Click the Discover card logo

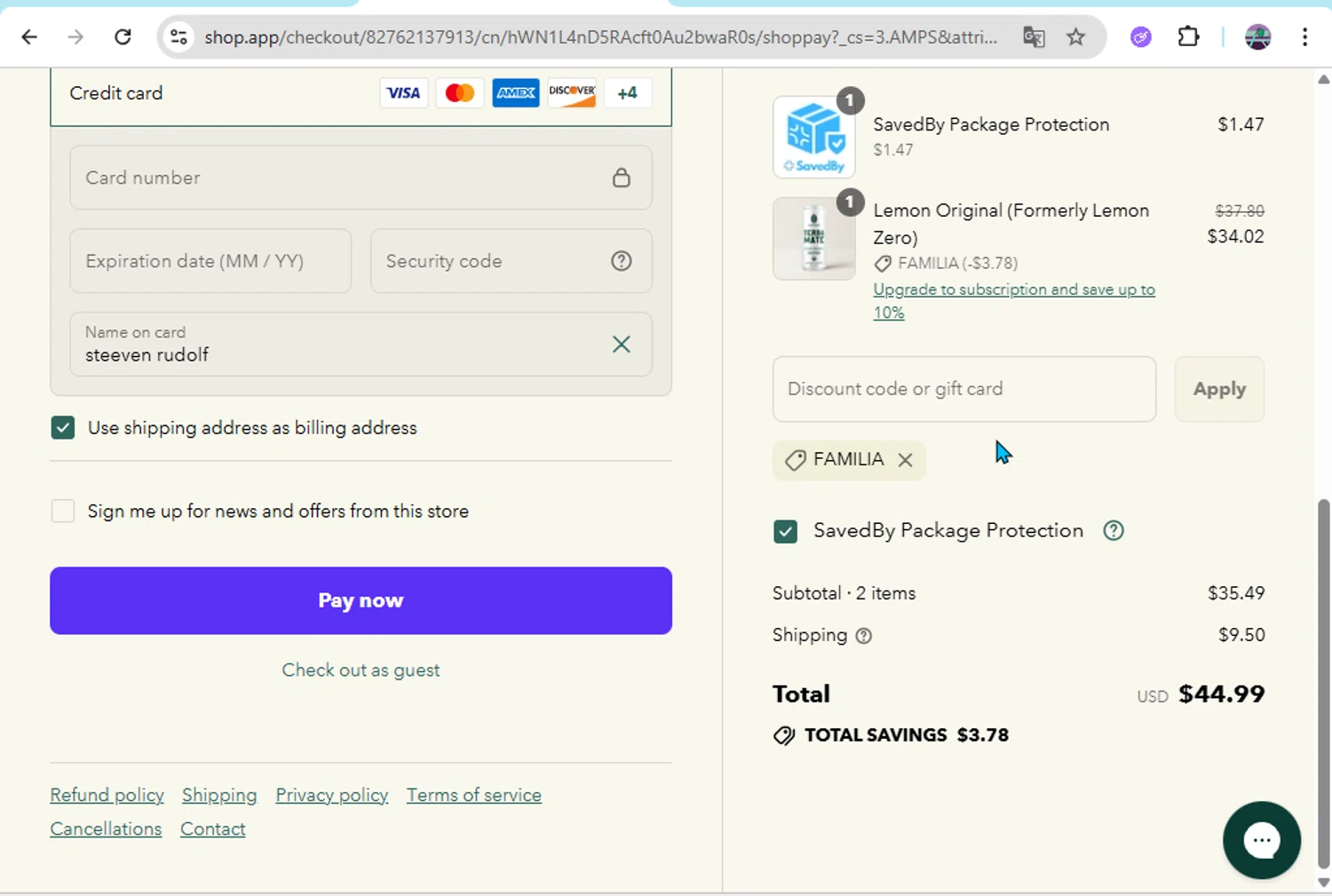tap(572, 92)
